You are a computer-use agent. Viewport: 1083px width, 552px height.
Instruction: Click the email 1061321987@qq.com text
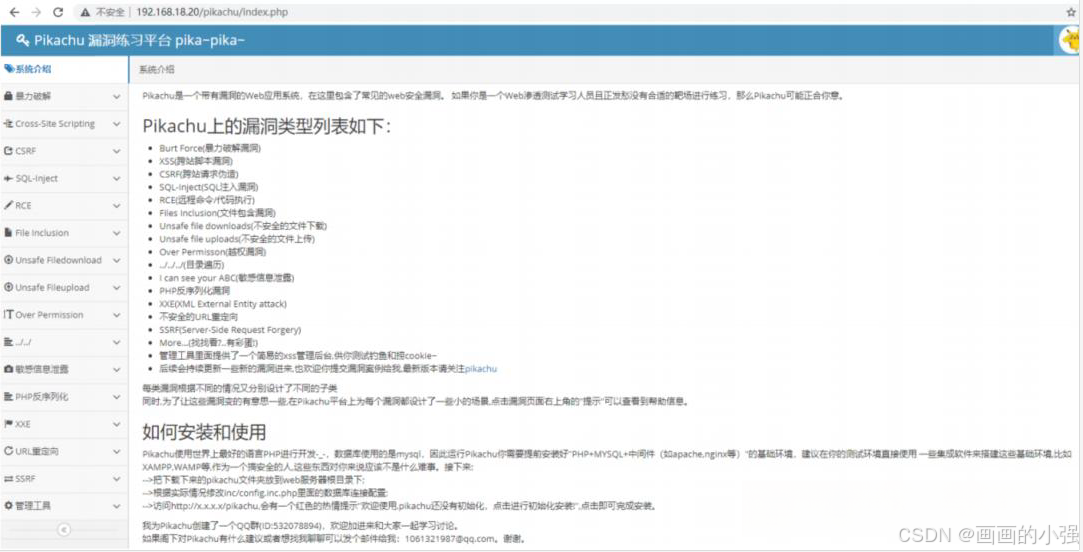tap(450, 538)
